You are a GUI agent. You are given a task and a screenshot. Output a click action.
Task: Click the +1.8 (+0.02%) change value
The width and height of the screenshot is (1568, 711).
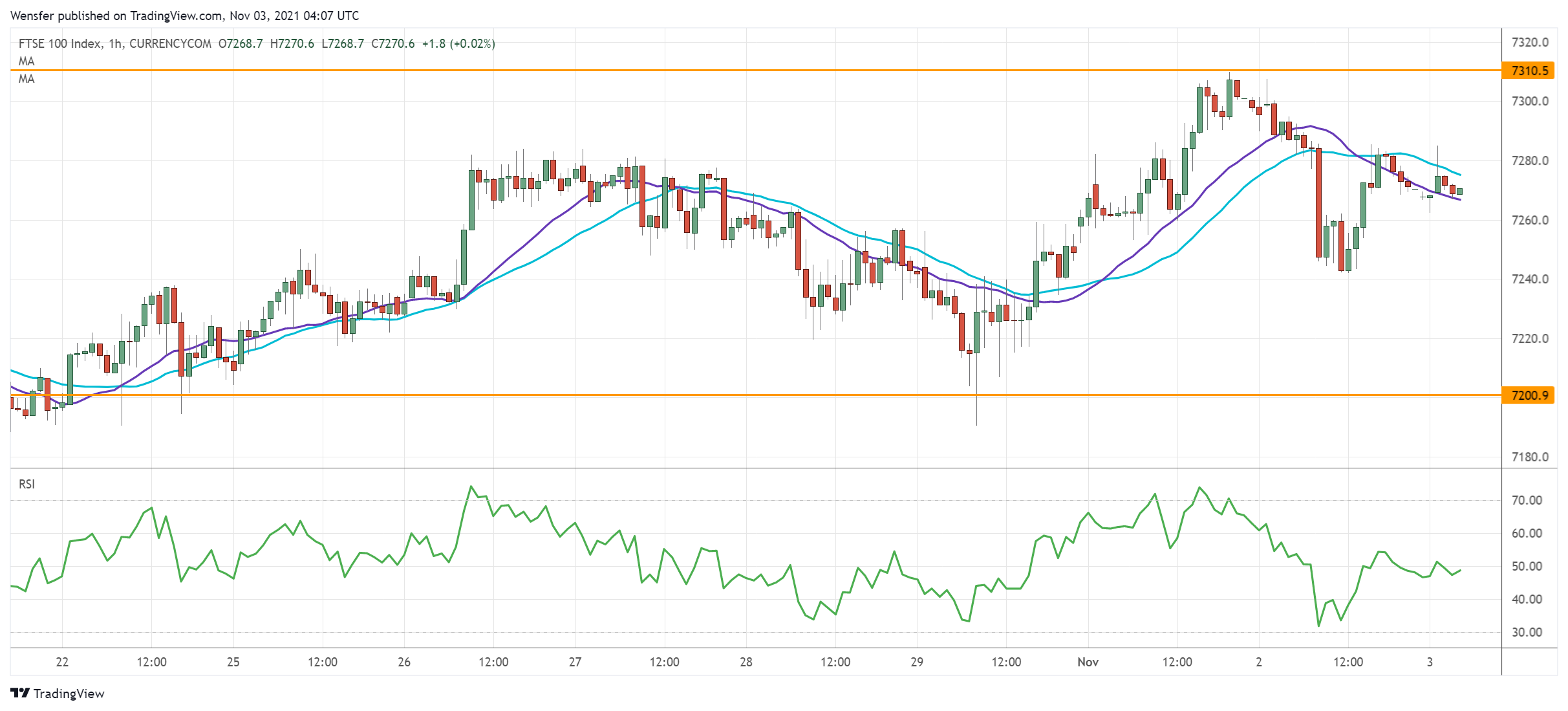point(458,43)
